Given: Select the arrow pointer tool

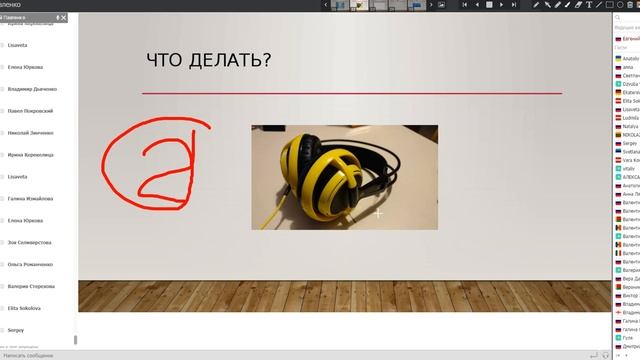Looking at the screenshot, I should pyautogui.click(x=547, y=5).
